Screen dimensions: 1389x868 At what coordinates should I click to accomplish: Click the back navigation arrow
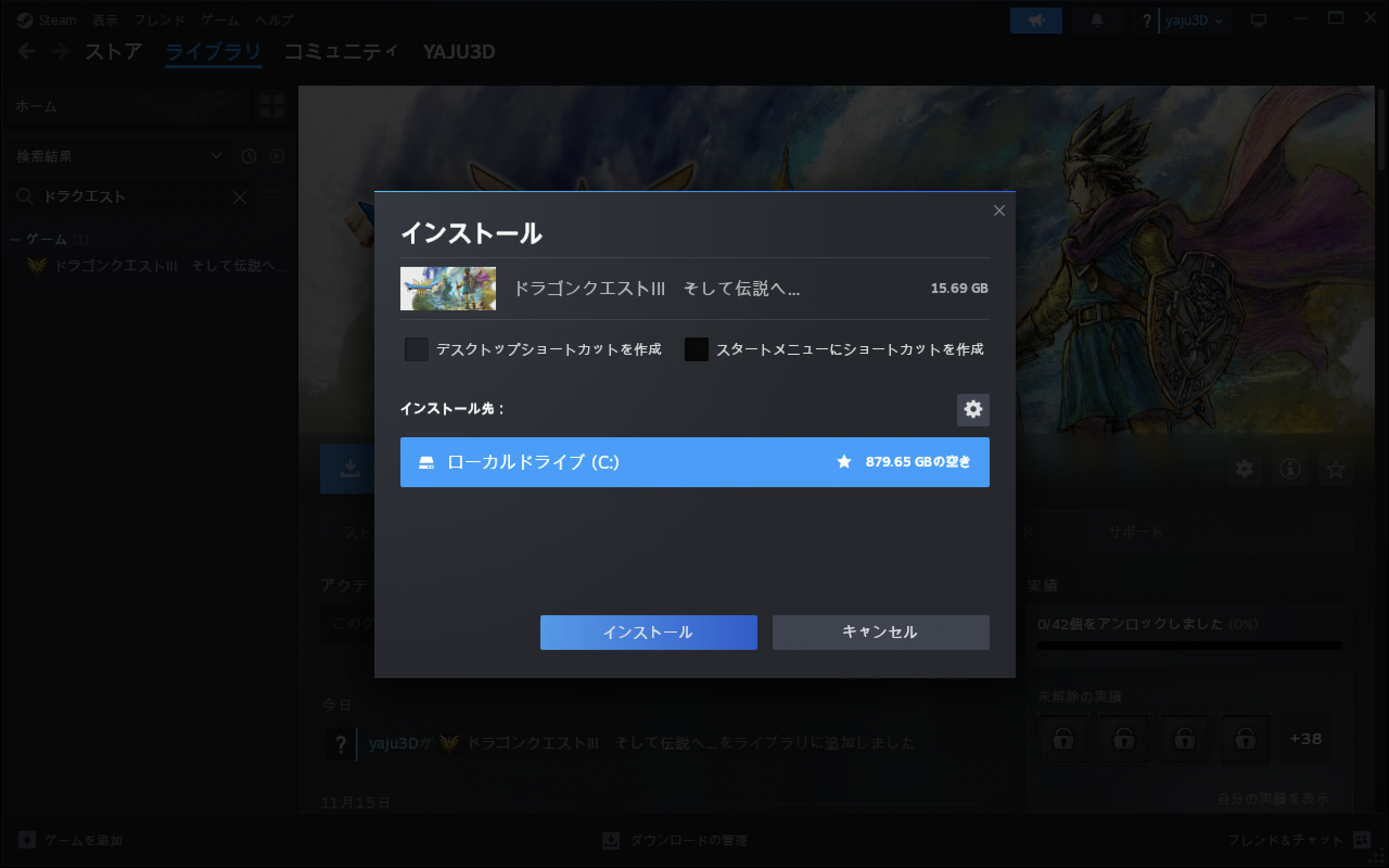pyautogui.click(x=27, y=52)
